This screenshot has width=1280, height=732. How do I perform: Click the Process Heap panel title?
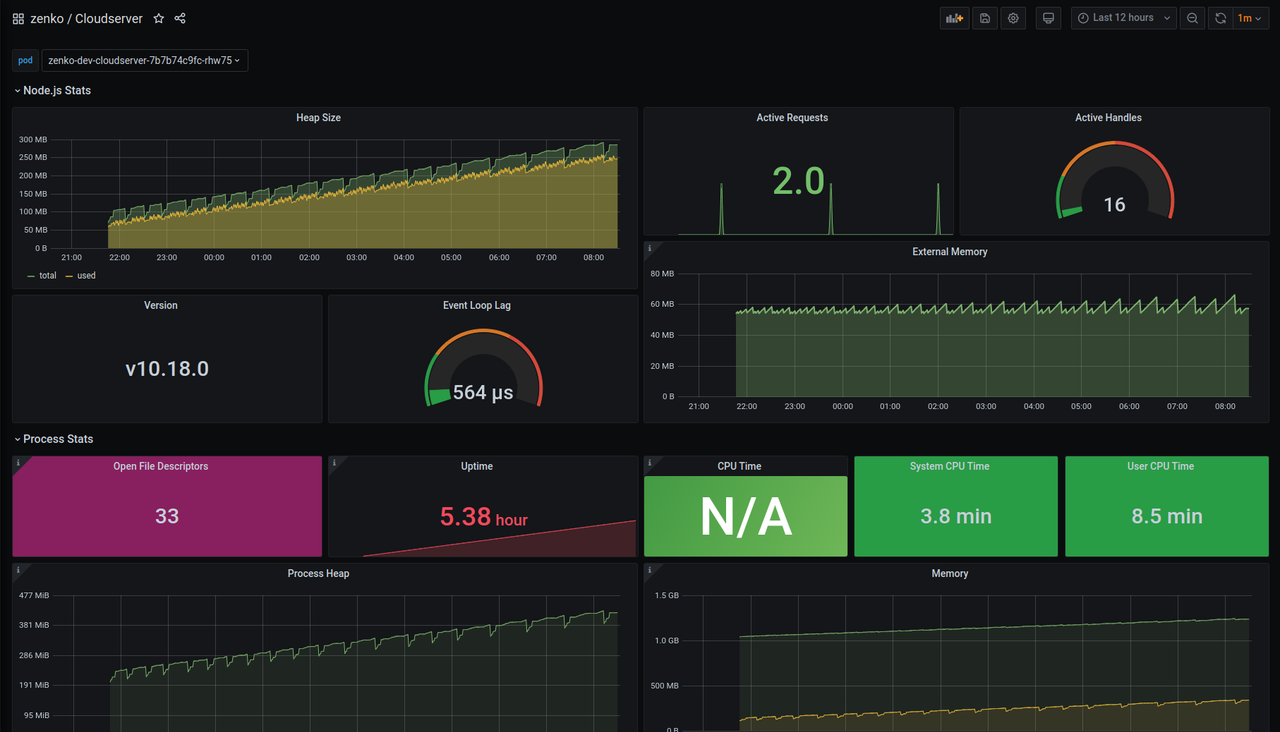(x=318, y=574)
